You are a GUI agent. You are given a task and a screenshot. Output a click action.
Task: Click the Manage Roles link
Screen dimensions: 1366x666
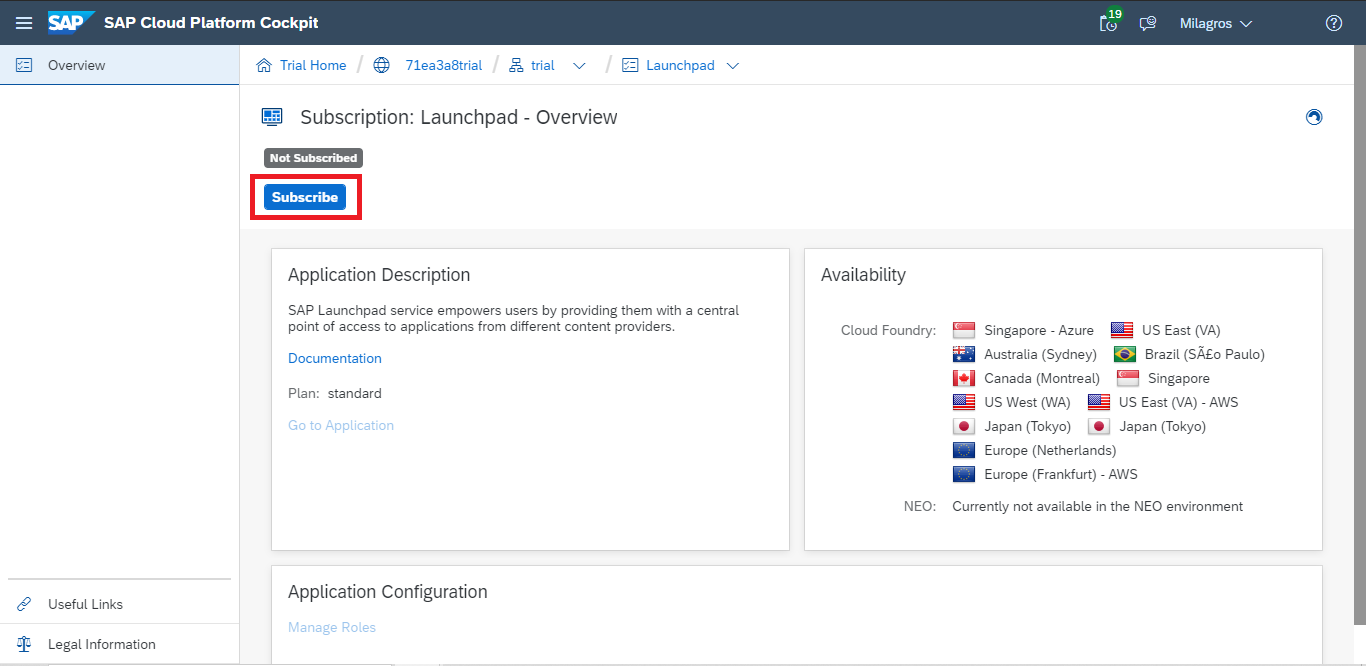click(x=331, y=627)
